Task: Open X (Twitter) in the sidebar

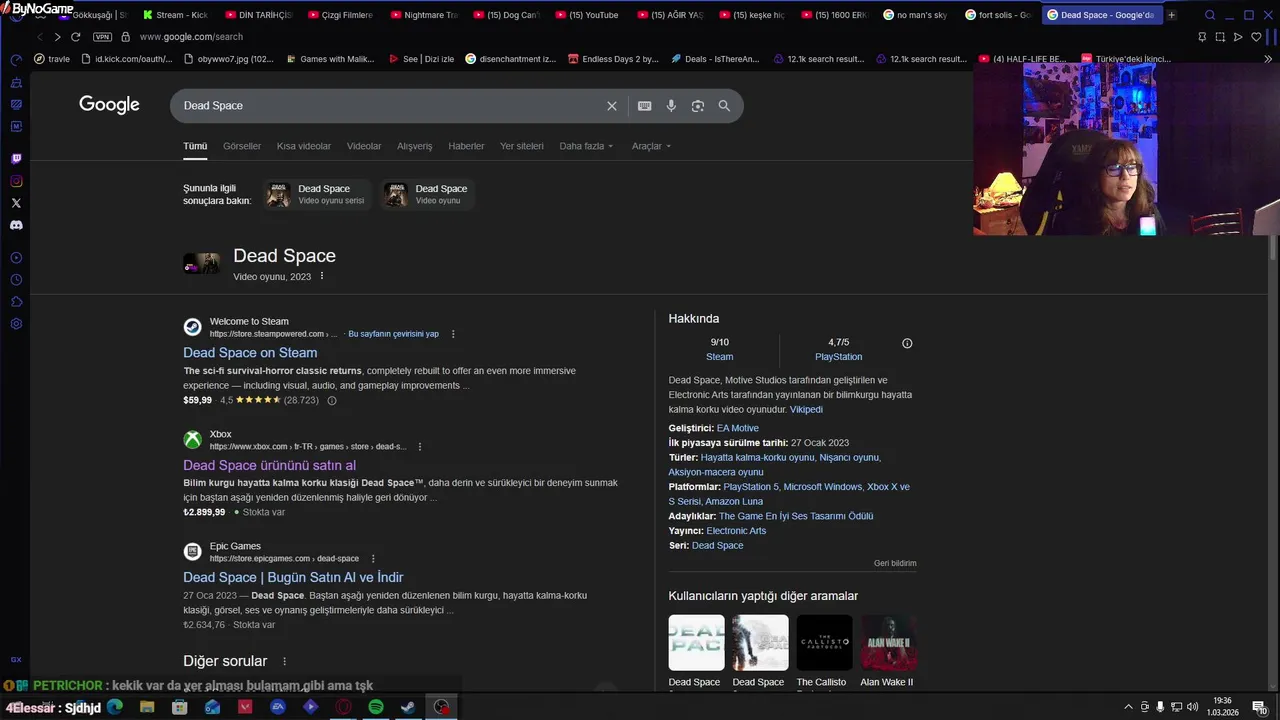Action: coord(16,203)
